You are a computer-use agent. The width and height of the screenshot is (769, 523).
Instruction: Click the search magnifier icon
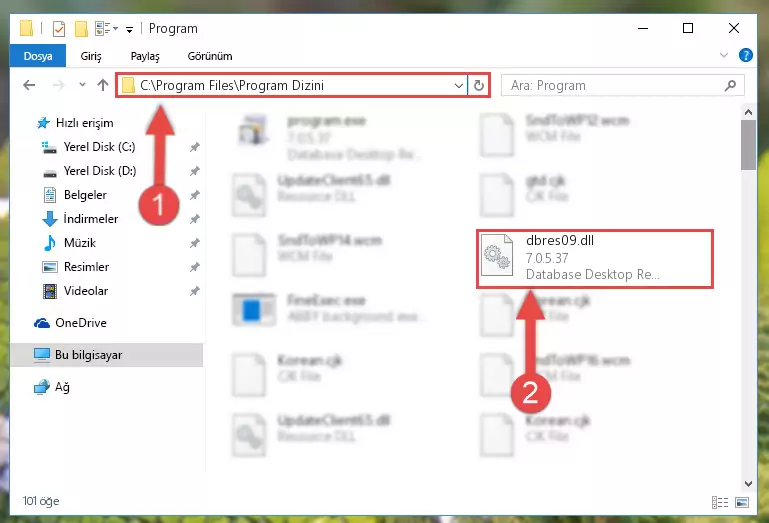(x=730, y=85)
